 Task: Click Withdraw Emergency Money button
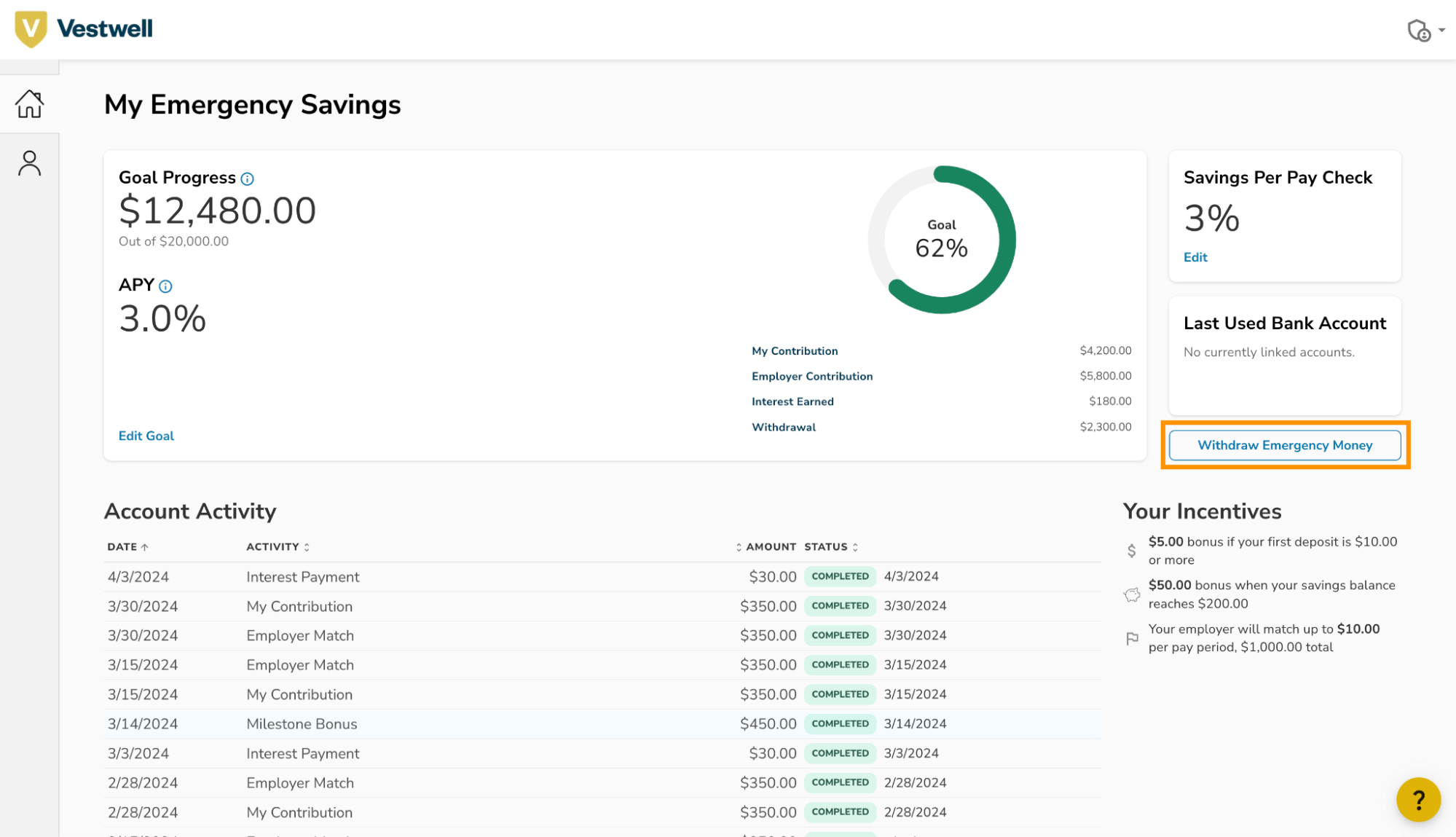coord(1285,445)
